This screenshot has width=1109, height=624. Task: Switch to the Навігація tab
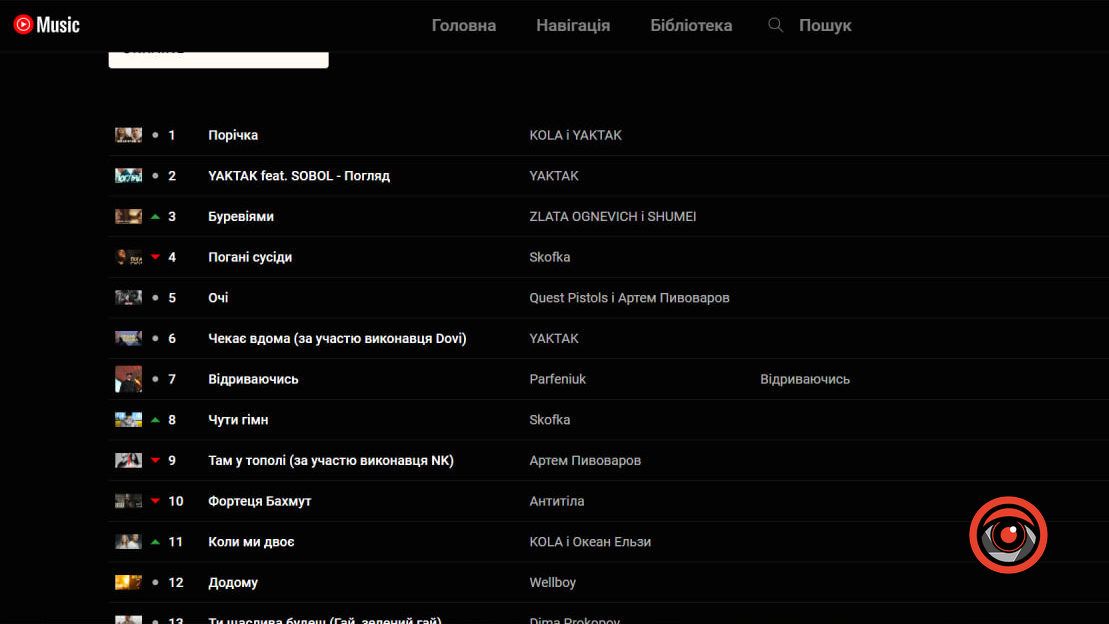pyautogui.click(x=573, y=25)
